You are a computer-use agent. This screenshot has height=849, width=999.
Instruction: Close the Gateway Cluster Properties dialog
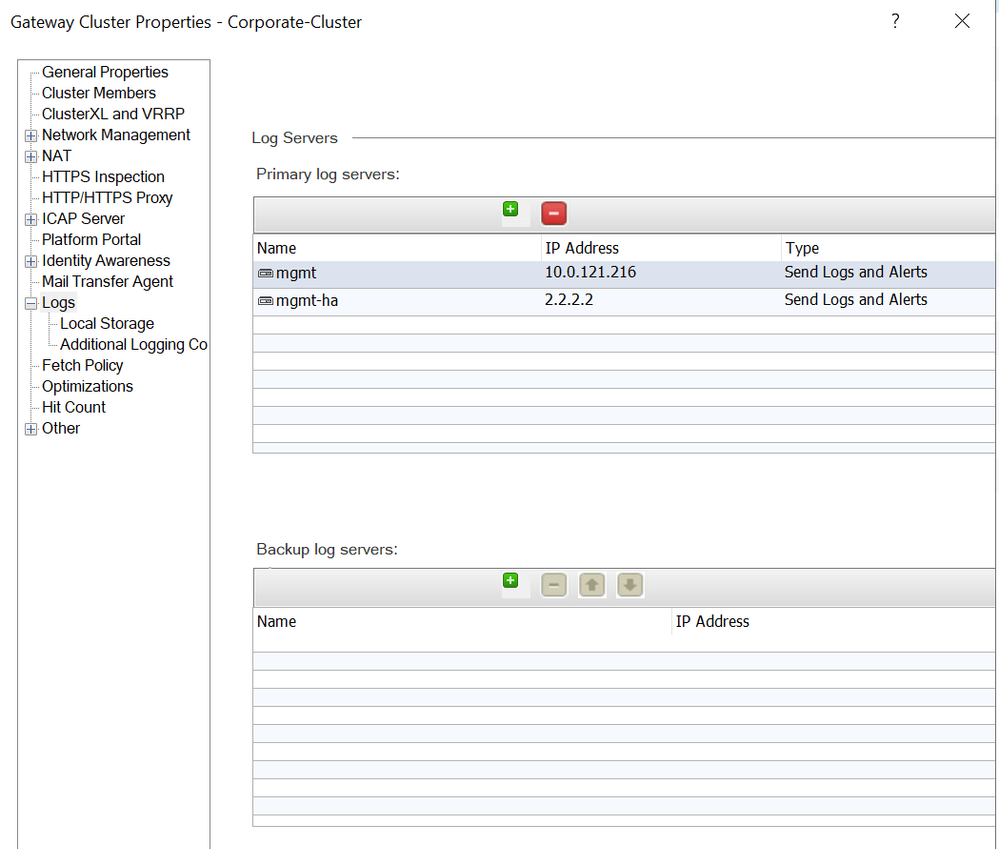962,21
